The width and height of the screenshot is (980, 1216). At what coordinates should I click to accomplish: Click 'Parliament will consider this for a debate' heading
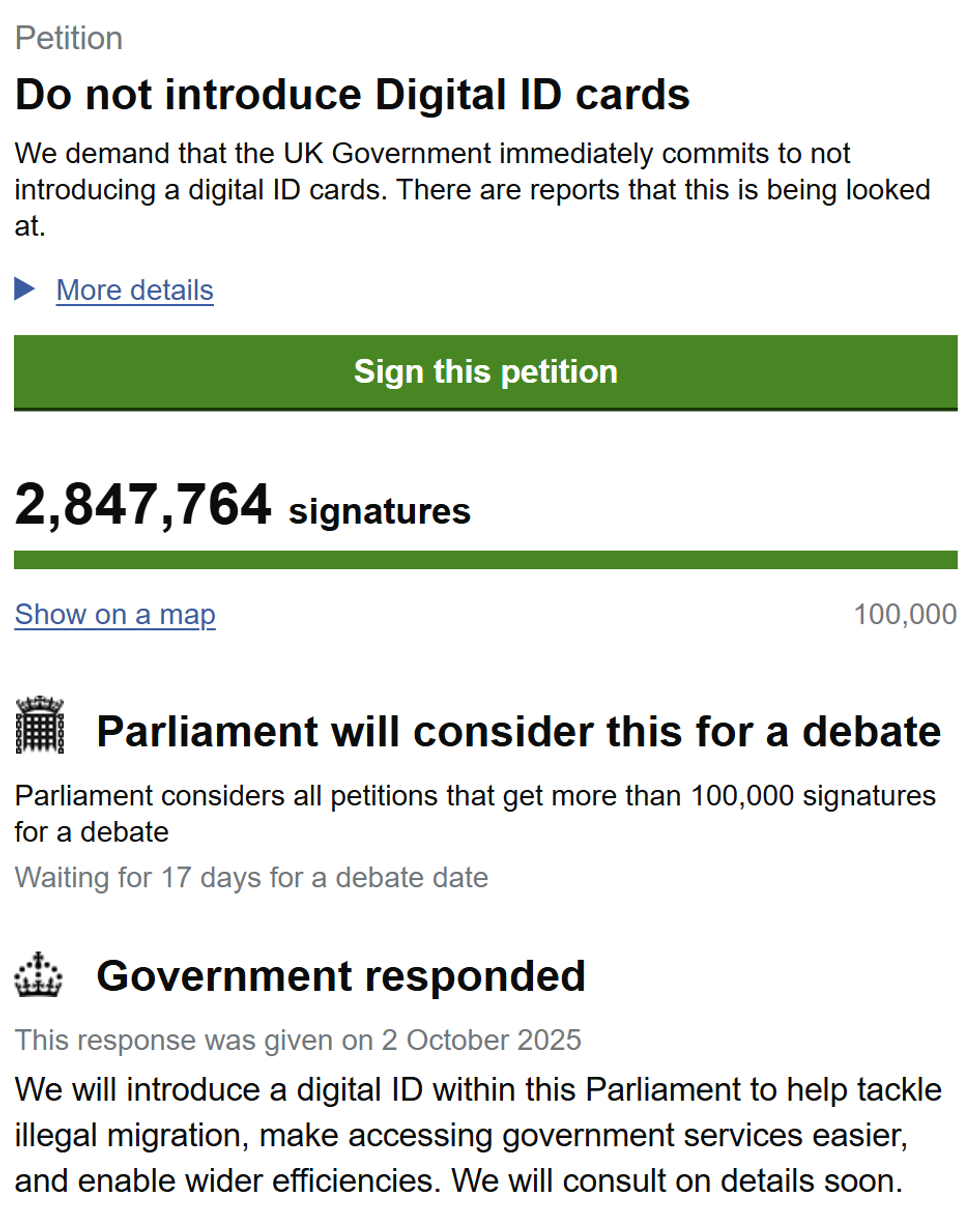[x=518, y=732]
